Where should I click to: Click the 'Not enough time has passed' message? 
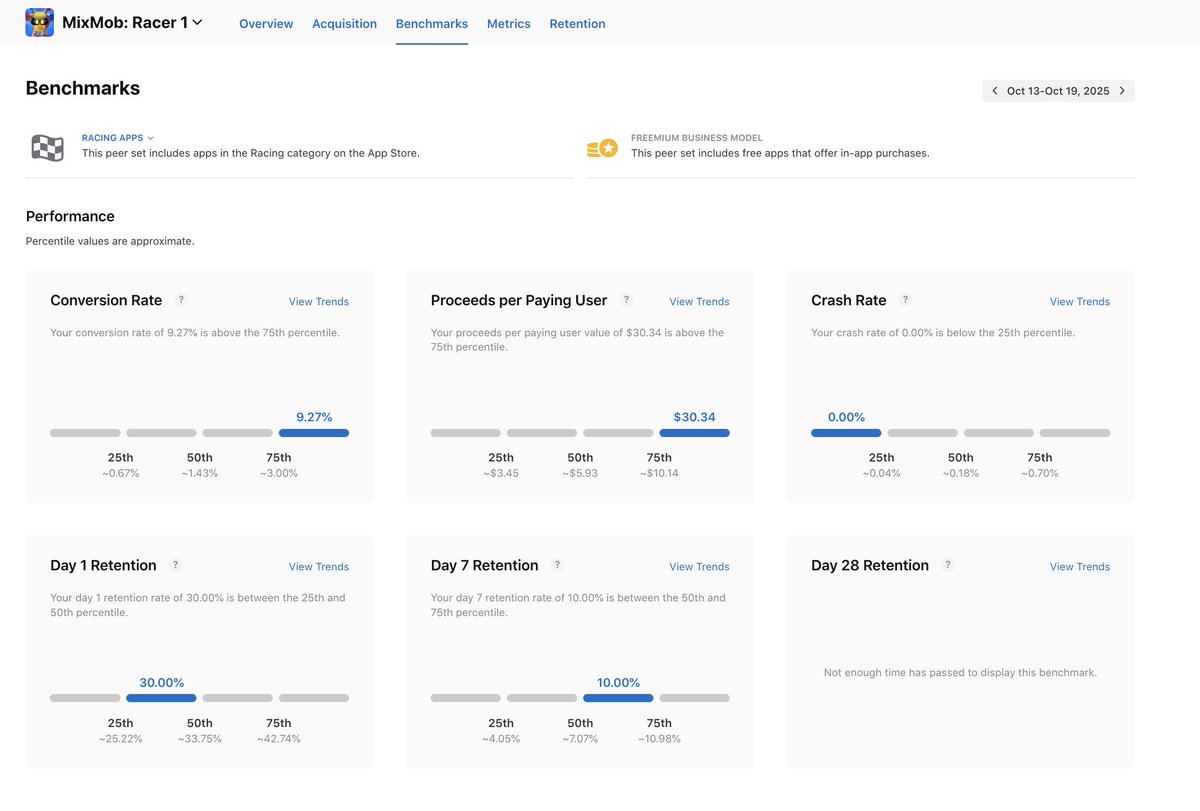[x=960, y=673]
